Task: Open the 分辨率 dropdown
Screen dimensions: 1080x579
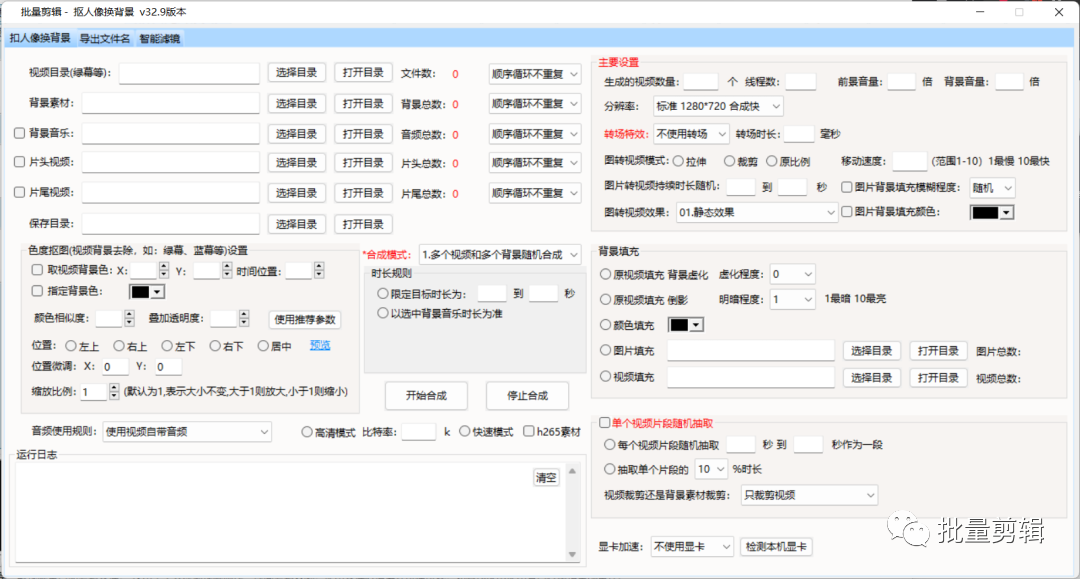Action: 718,107
